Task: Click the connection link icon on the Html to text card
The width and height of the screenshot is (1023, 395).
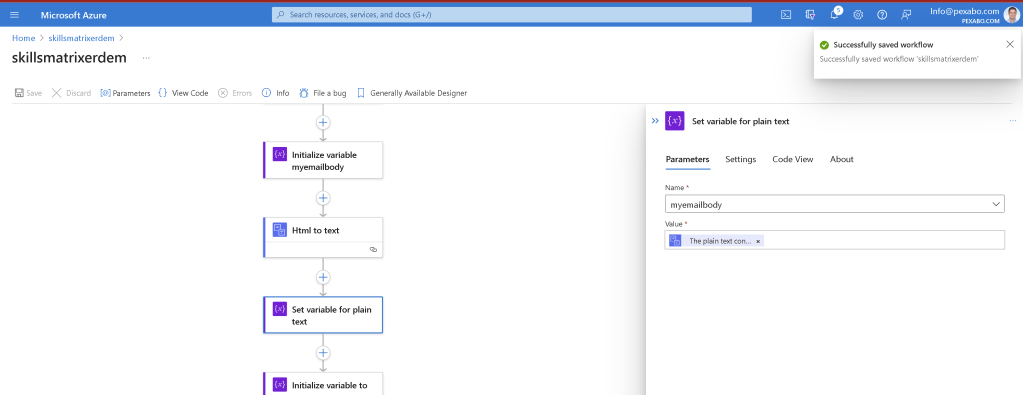Action: coord(373,249)
